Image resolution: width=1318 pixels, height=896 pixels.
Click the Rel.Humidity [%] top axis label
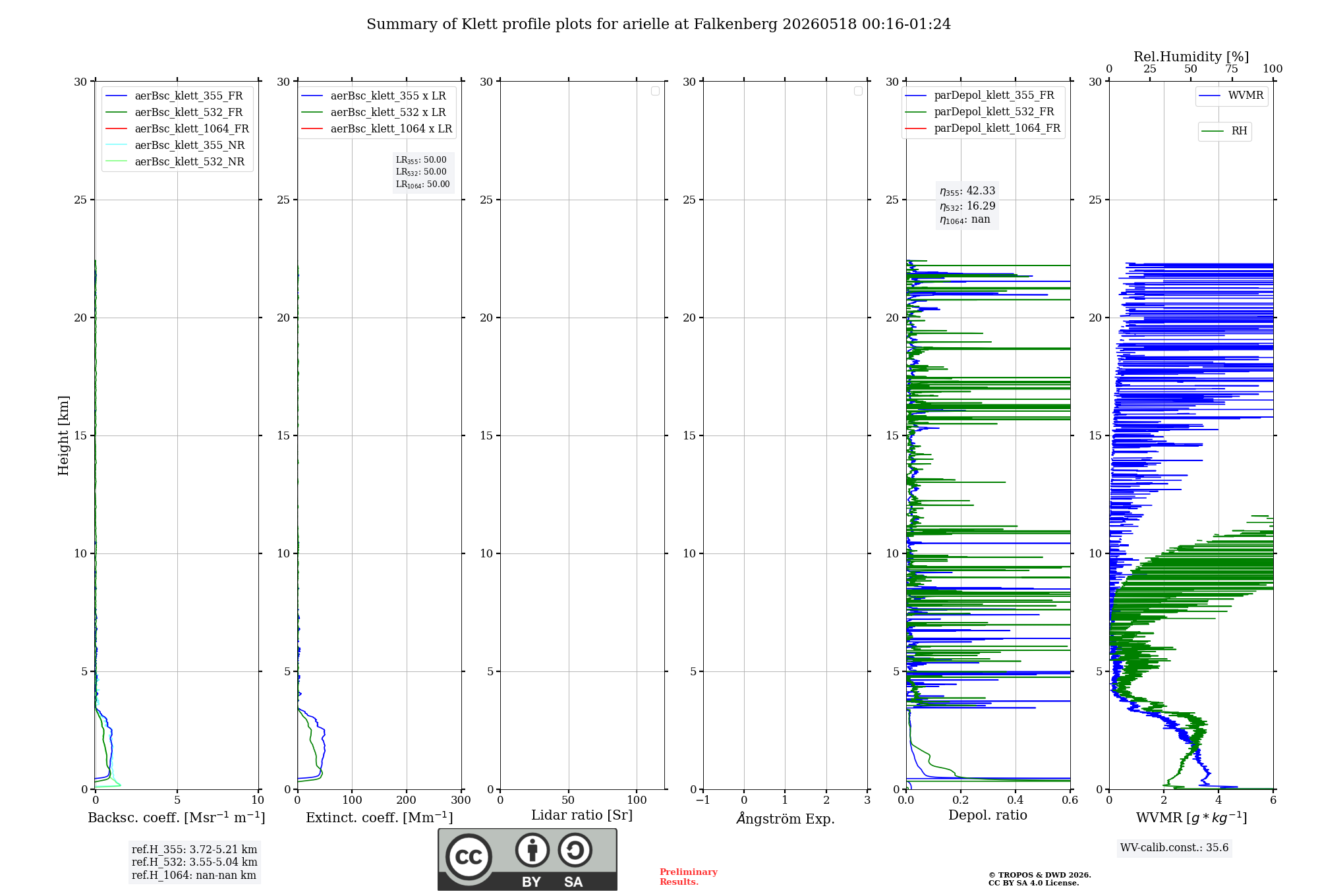point(1191,57)
